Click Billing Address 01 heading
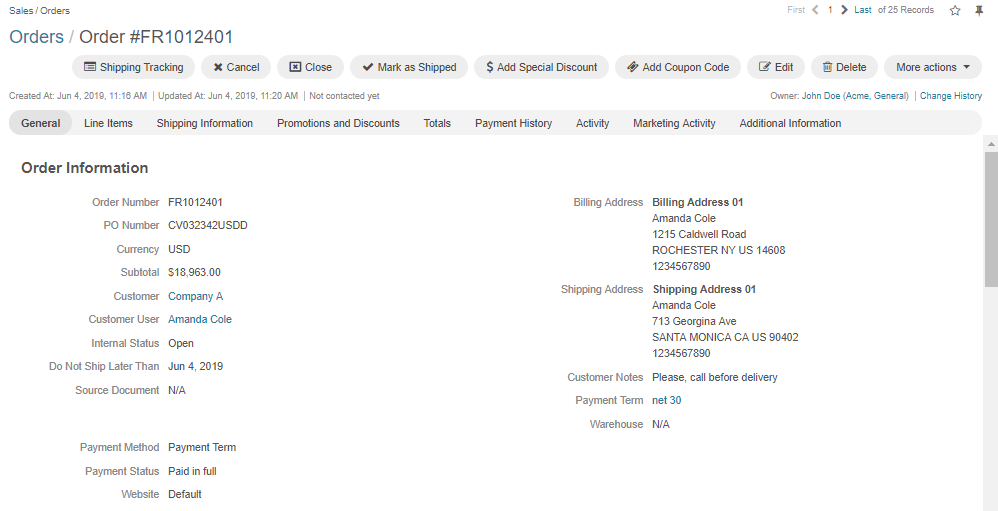 point(698,202)
